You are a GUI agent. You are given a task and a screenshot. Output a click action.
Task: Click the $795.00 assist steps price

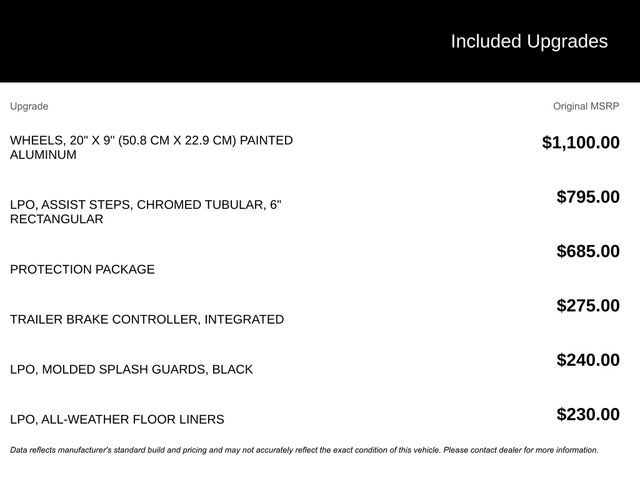pos(588,197)
